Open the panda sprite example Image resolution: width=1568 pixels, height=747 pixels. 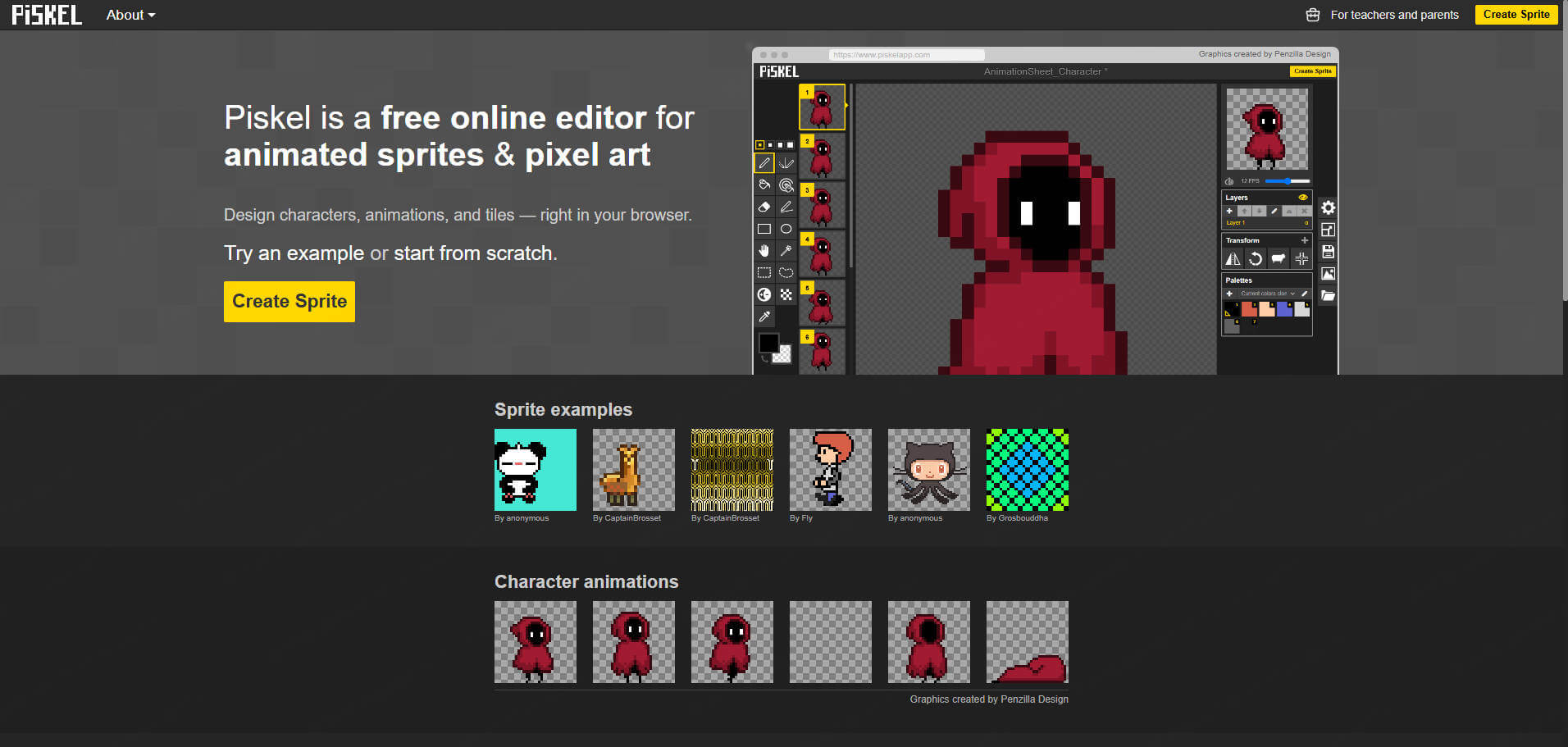coord(536,470)
